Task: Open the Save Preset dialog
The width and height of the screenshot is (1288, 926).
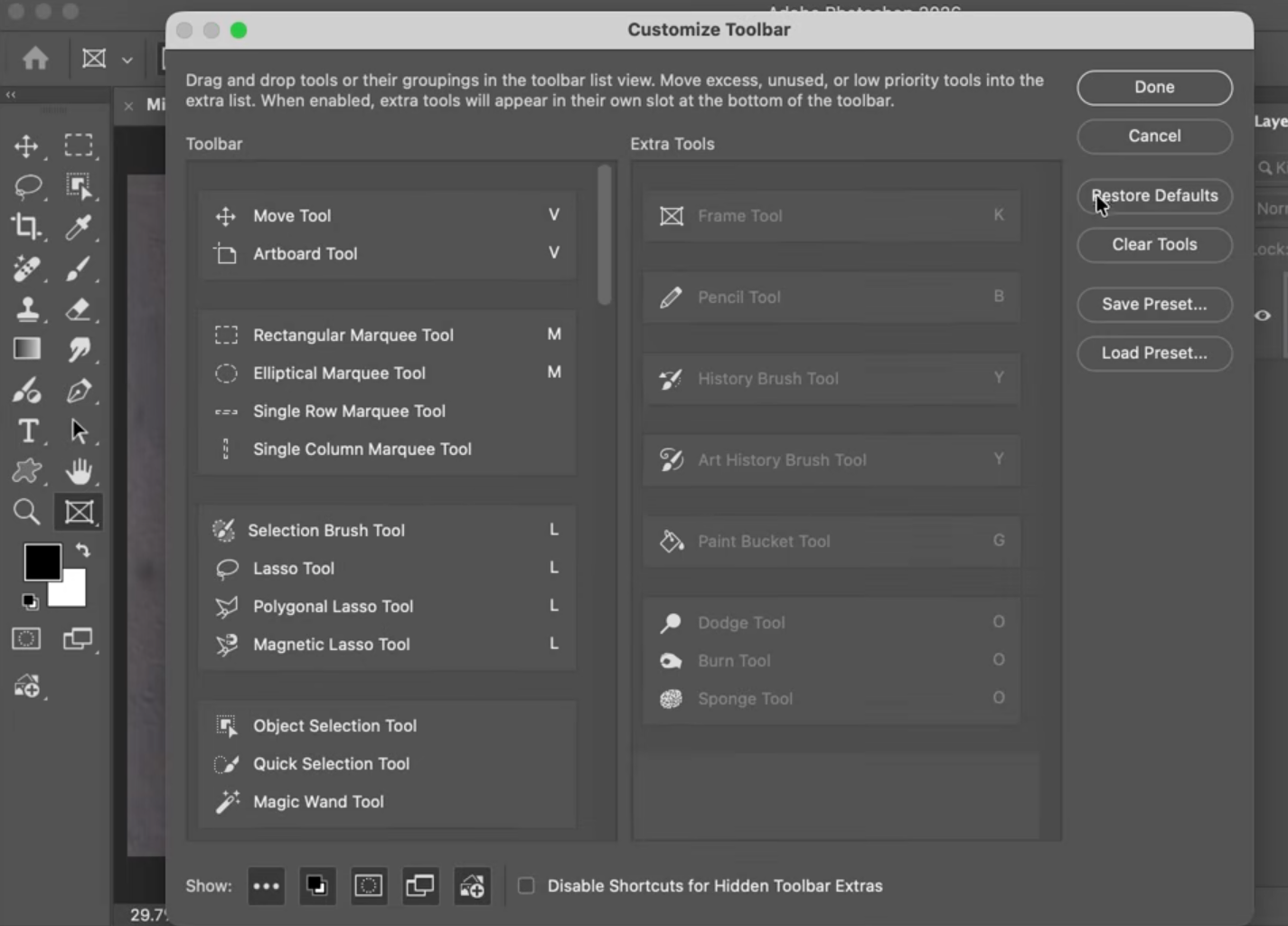Action: click(1154, 305)
